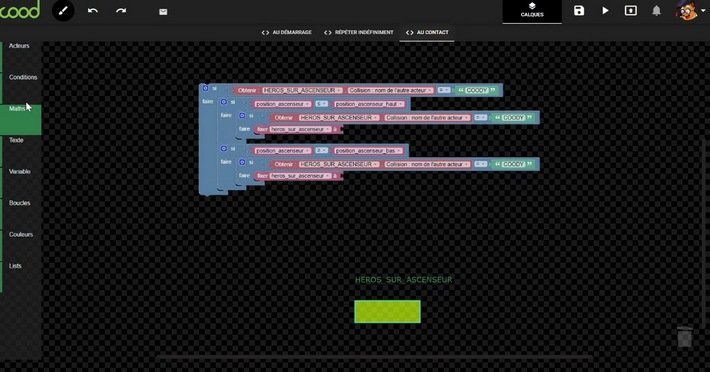Undo the last action
710x372 pixels.
(x=93, y=11)
